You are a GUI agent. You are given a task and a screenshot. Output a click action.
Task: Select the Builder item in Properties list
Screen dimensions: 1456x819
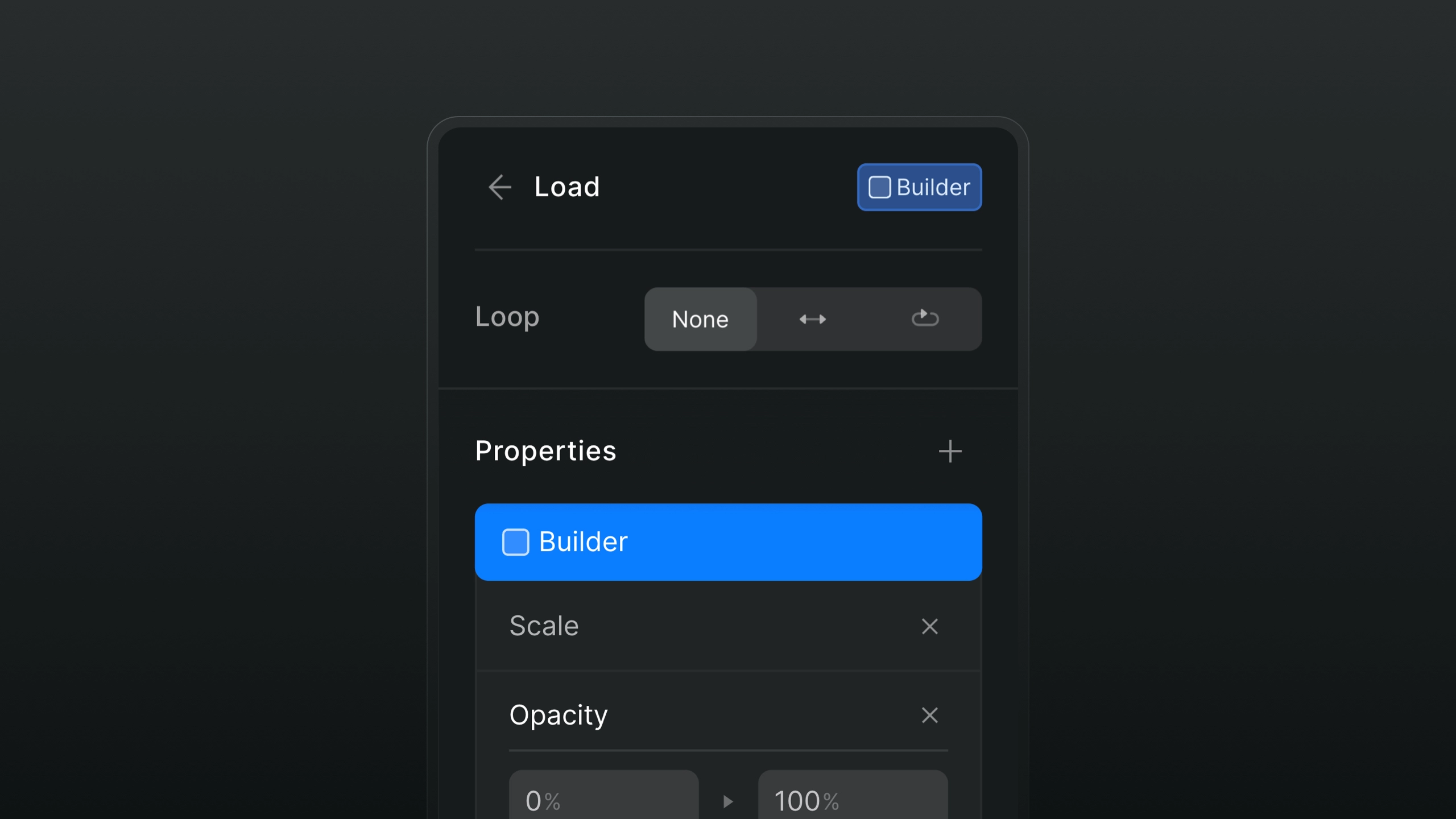coord(727,541)
